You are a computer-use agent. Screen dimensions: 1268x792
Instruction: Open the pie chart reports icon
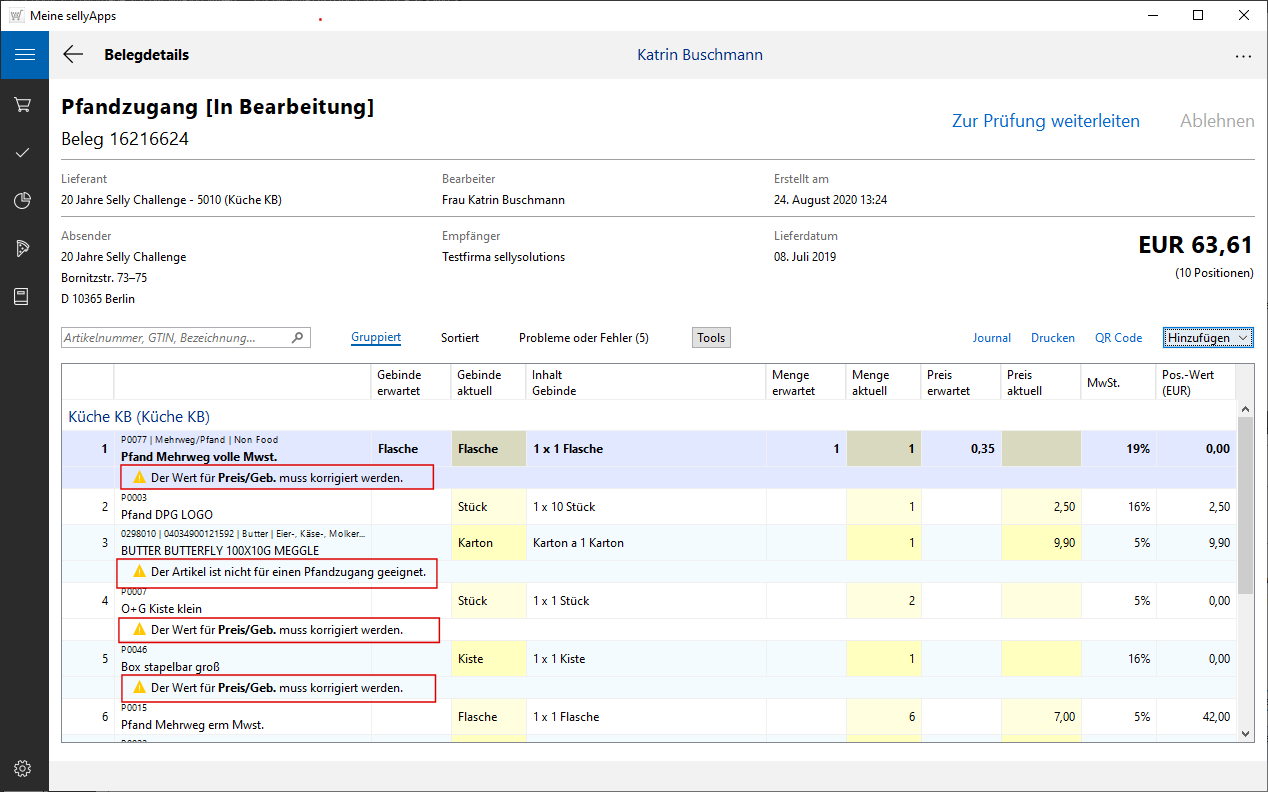(x=24, y=201)
